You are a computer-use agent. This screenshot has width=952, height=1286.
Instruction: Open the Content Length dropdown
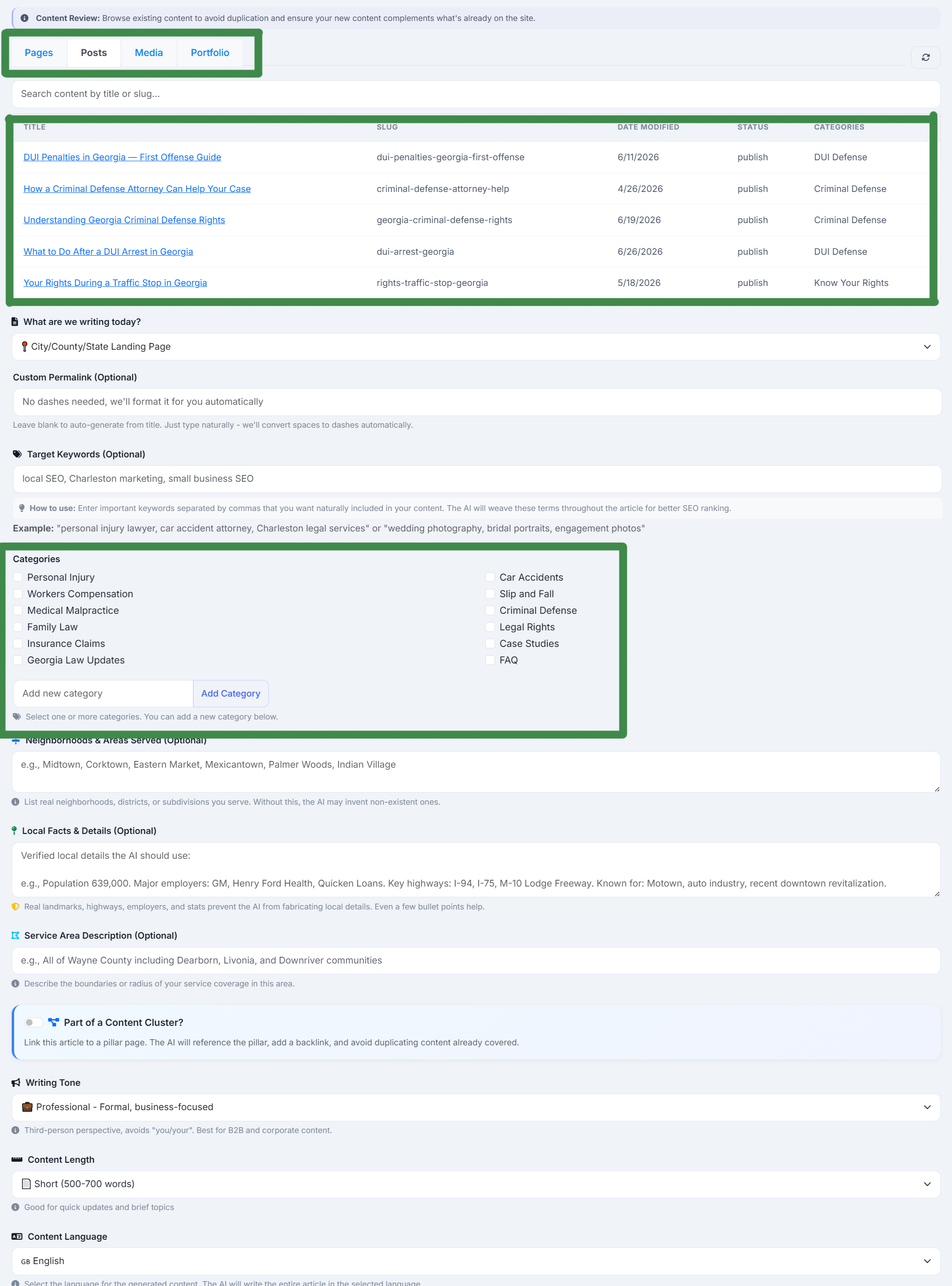point(476,1184)
